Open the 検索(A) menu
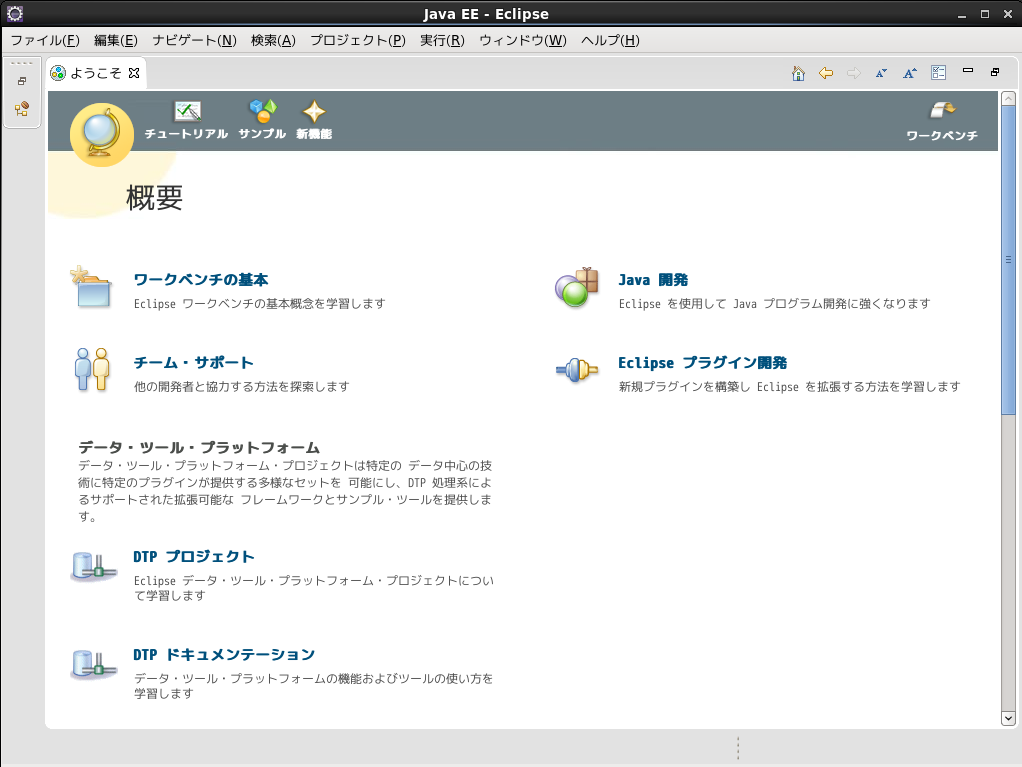Image resolution: width=1022 pixels, height=767 pixels. click(x=273, y=40)
